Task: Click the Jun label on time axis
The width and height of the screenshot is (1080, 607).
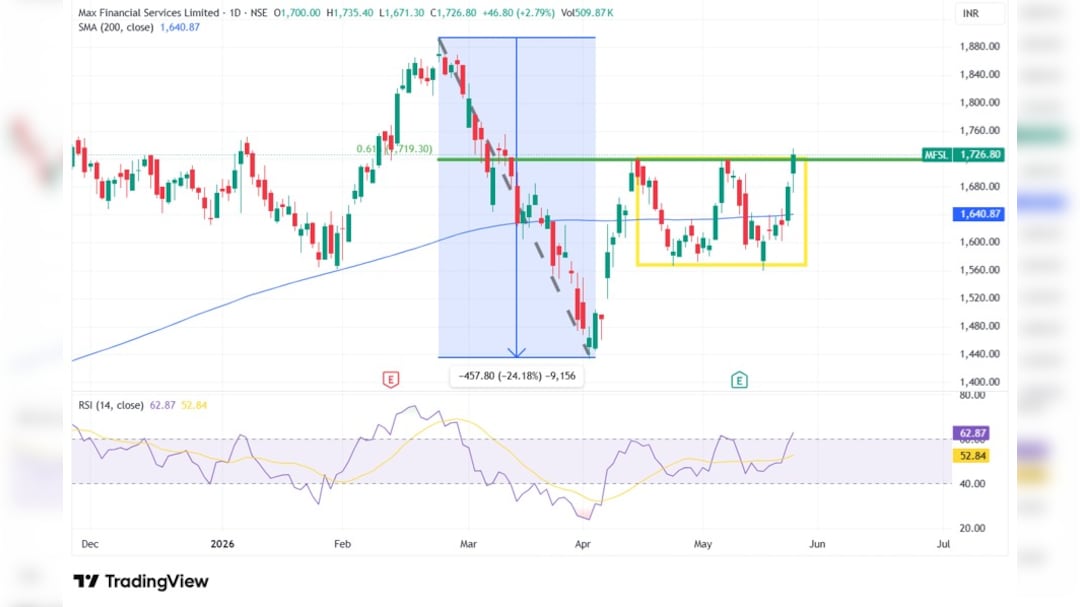Action: coord(817,544)
